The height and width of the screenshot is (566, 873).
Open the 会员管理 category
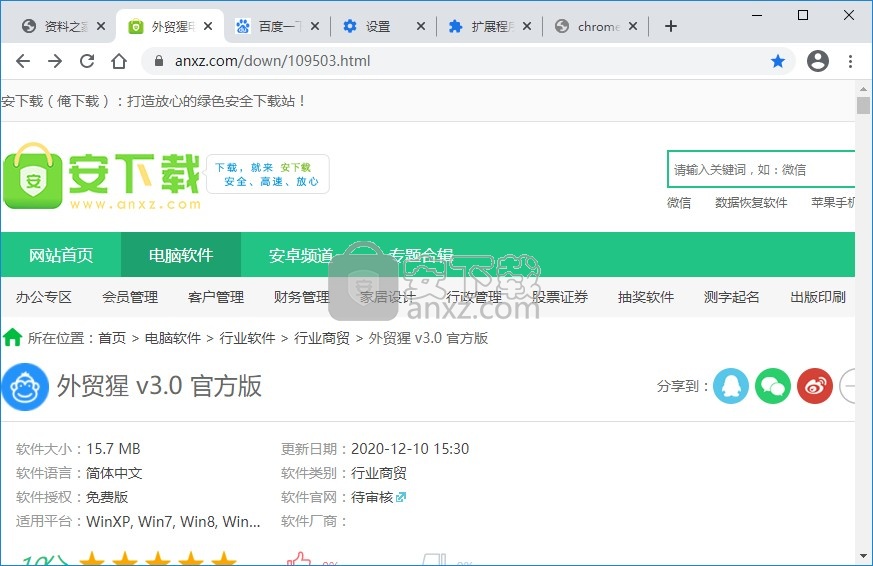[x=130, y=297]
